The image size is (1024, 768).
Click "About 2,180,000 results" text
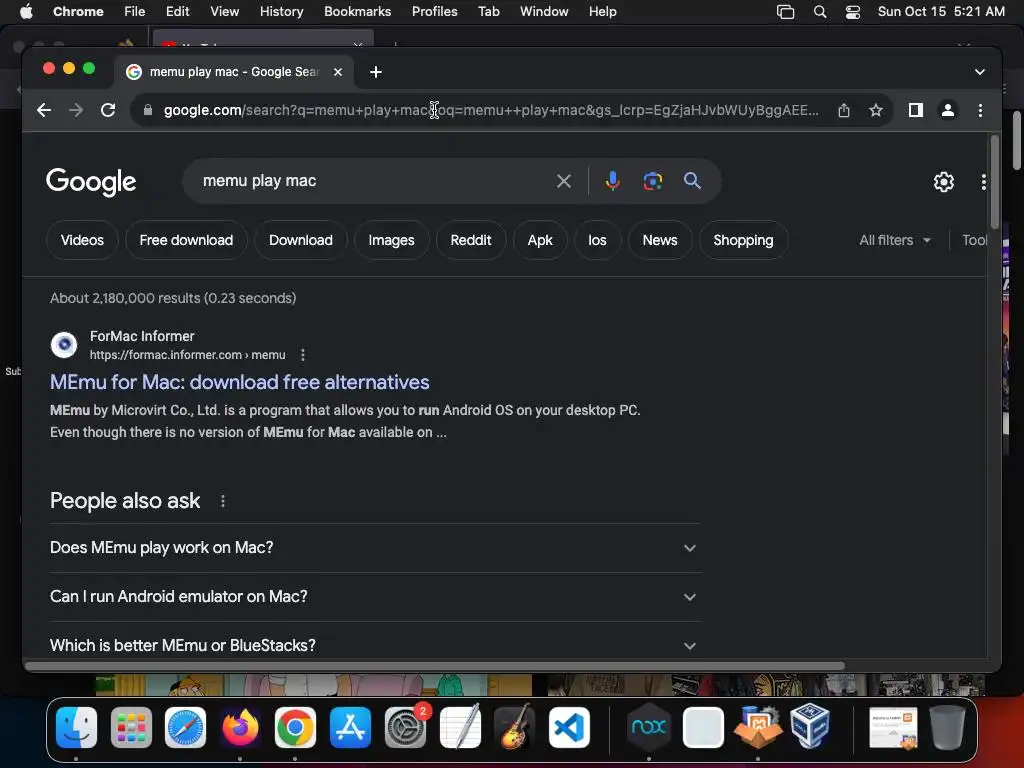125,298
